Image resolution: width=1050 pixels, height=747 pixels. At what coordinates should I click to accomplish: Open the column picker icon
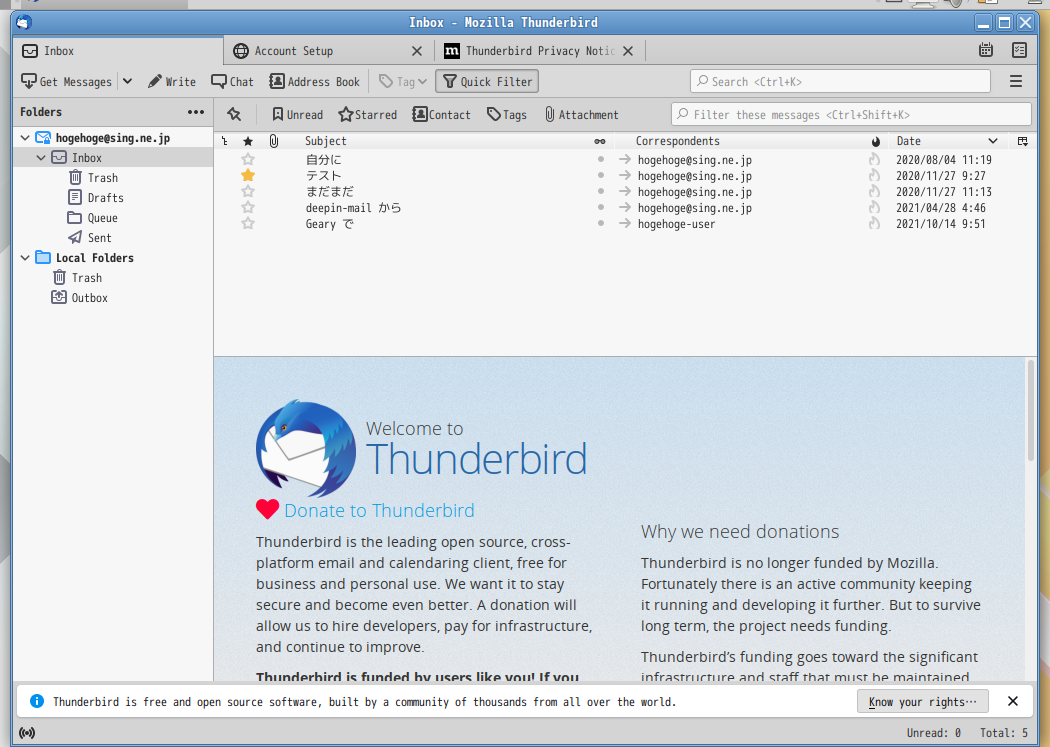pyautogui.click(x=1023, y=141)
